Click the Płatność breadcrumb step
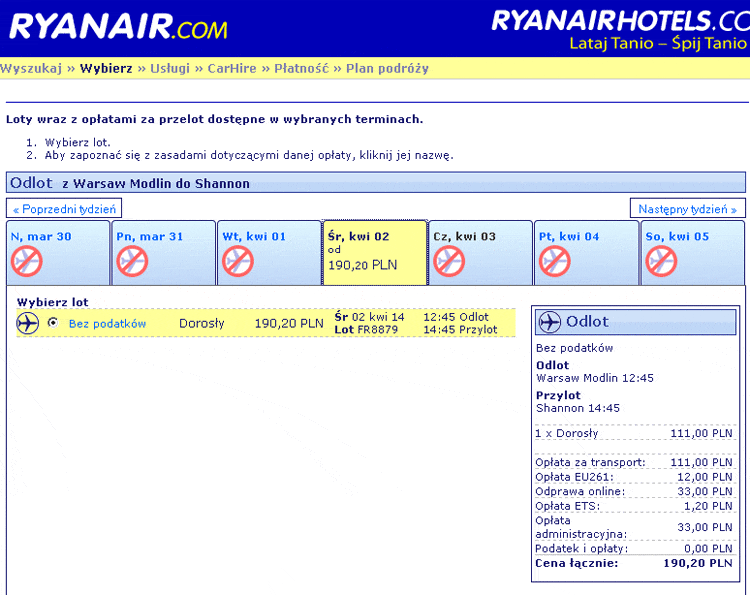750x595 pixels. pos(301,68)
